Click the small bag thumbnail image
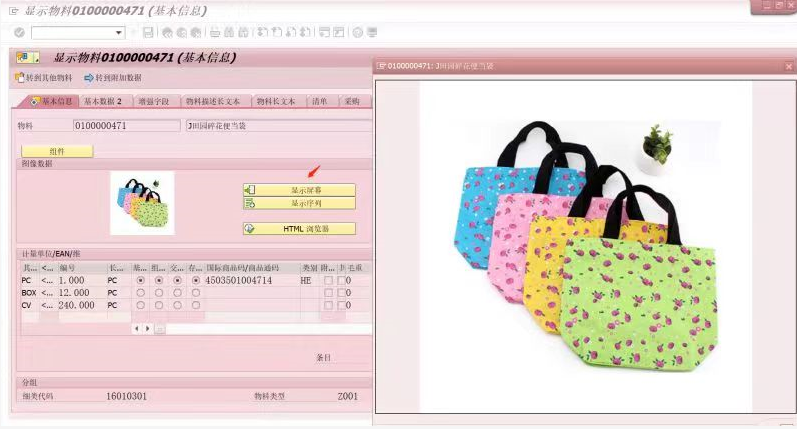 pyautogui.click(x=142, y=203)
